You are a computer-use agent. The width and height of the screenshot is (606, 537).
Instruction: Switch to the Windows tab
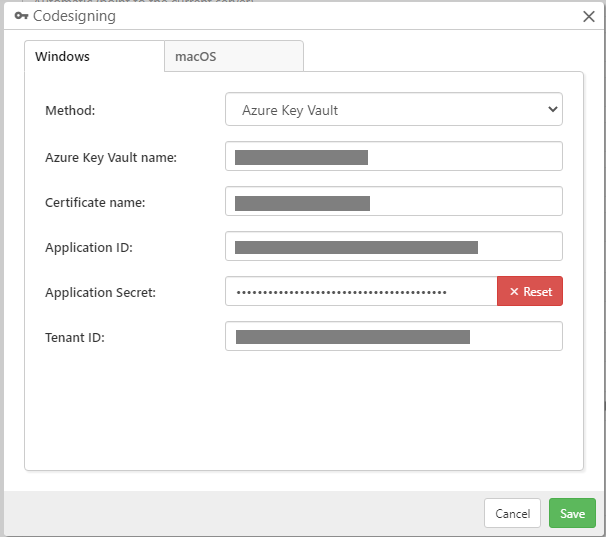pyautogui.click(x=63, y=57)
